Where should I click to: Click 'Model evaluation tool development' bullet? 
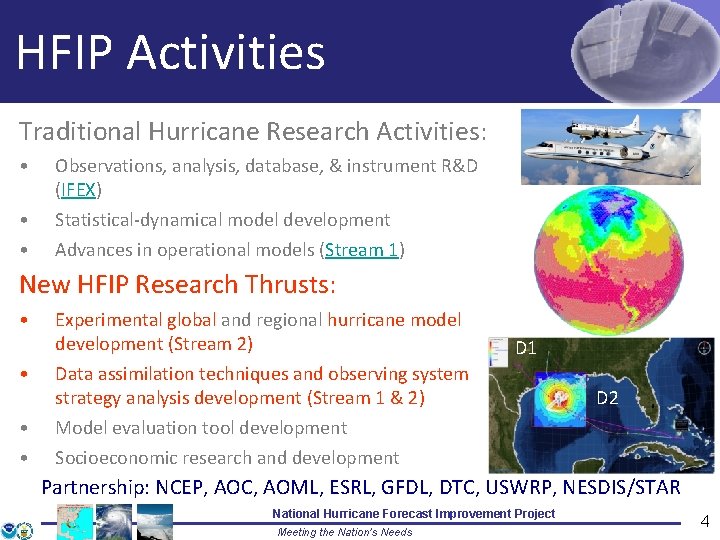click(x=201, y=428)
